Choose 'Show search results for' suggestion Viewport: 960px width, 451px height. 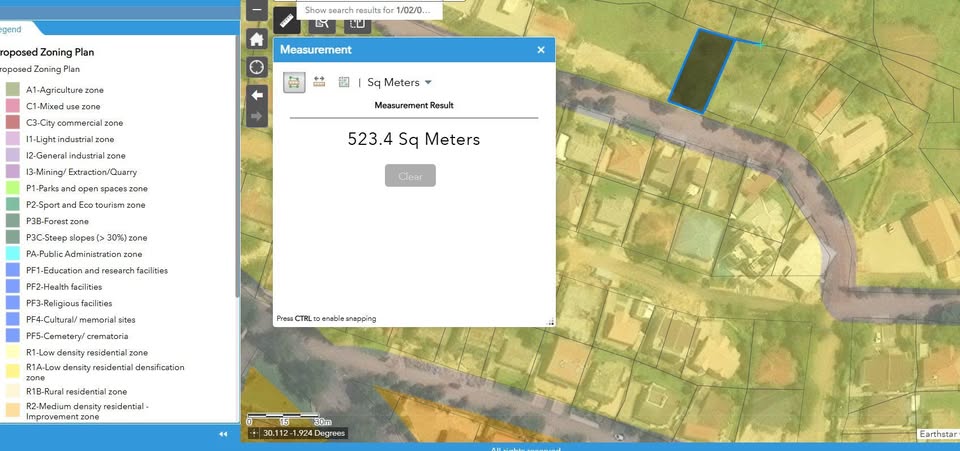(x=368, y=10)
